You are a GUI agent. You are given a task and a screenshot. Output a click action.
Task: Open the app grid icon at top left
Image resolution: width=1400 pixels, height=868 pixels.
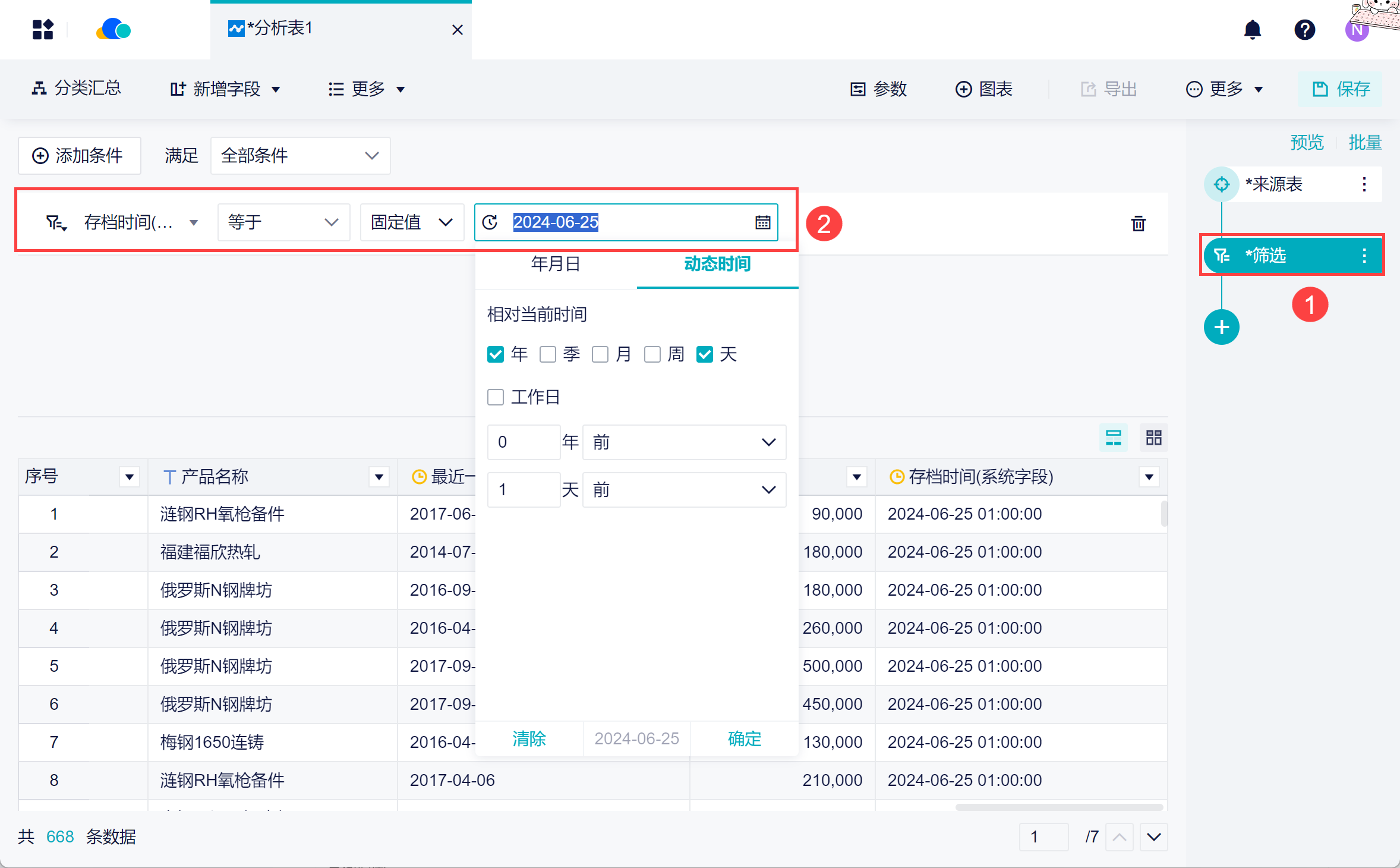(43, 30)
